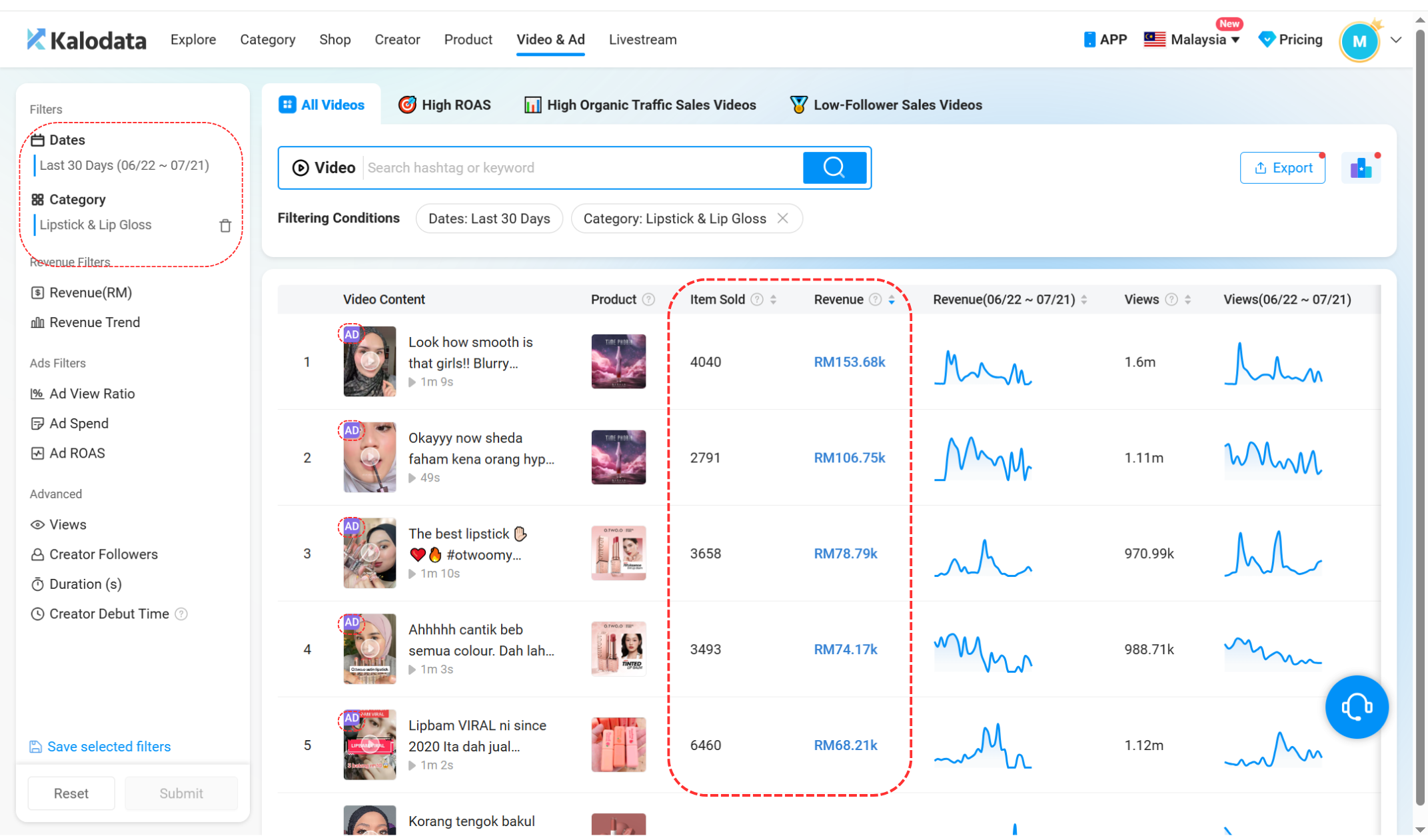The height and width of the screenshot is (840, 1428).
Task: Remove Category: Lipstick & Lip Gloss chip
Action: 783,218
